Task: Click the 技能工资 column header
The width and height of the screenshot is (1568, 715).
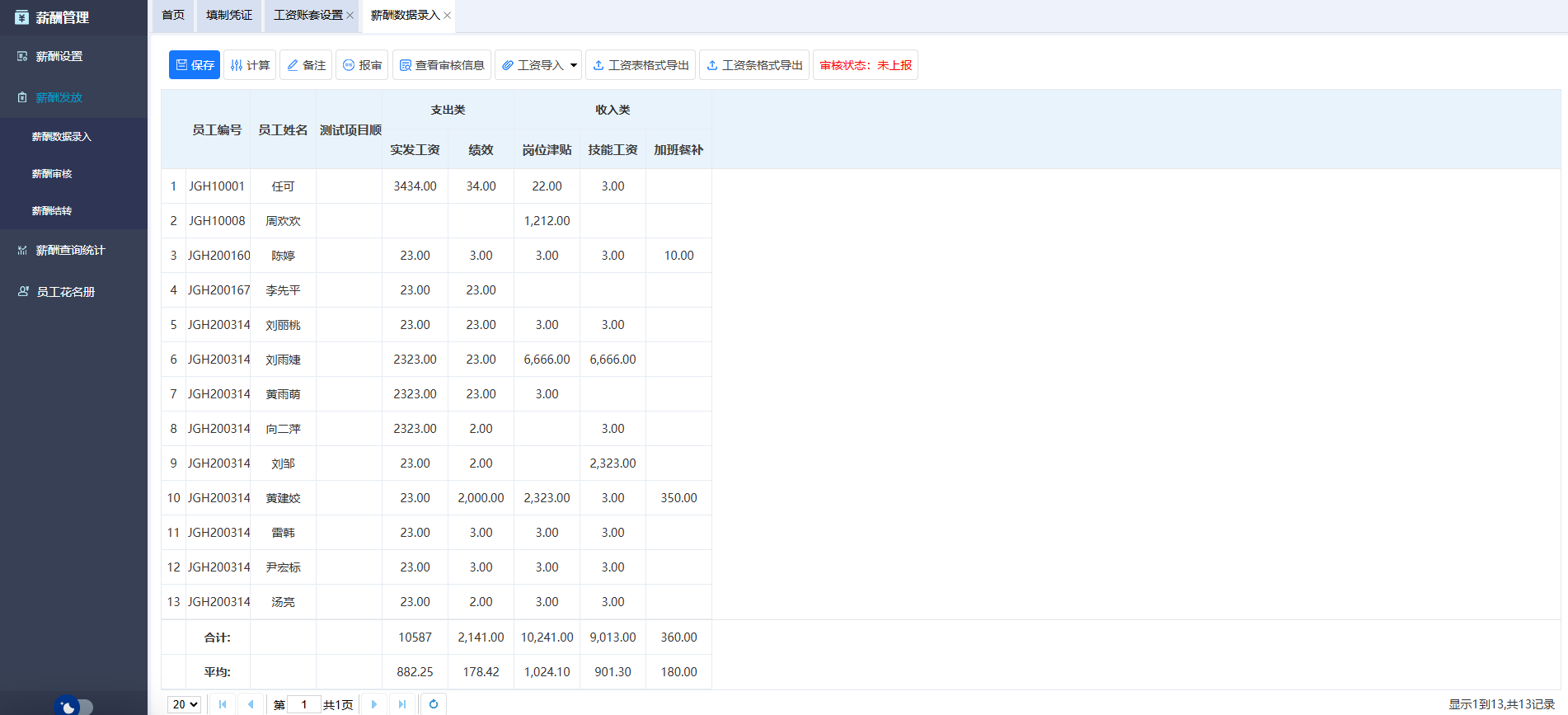Action: click(x=613, y=149)
